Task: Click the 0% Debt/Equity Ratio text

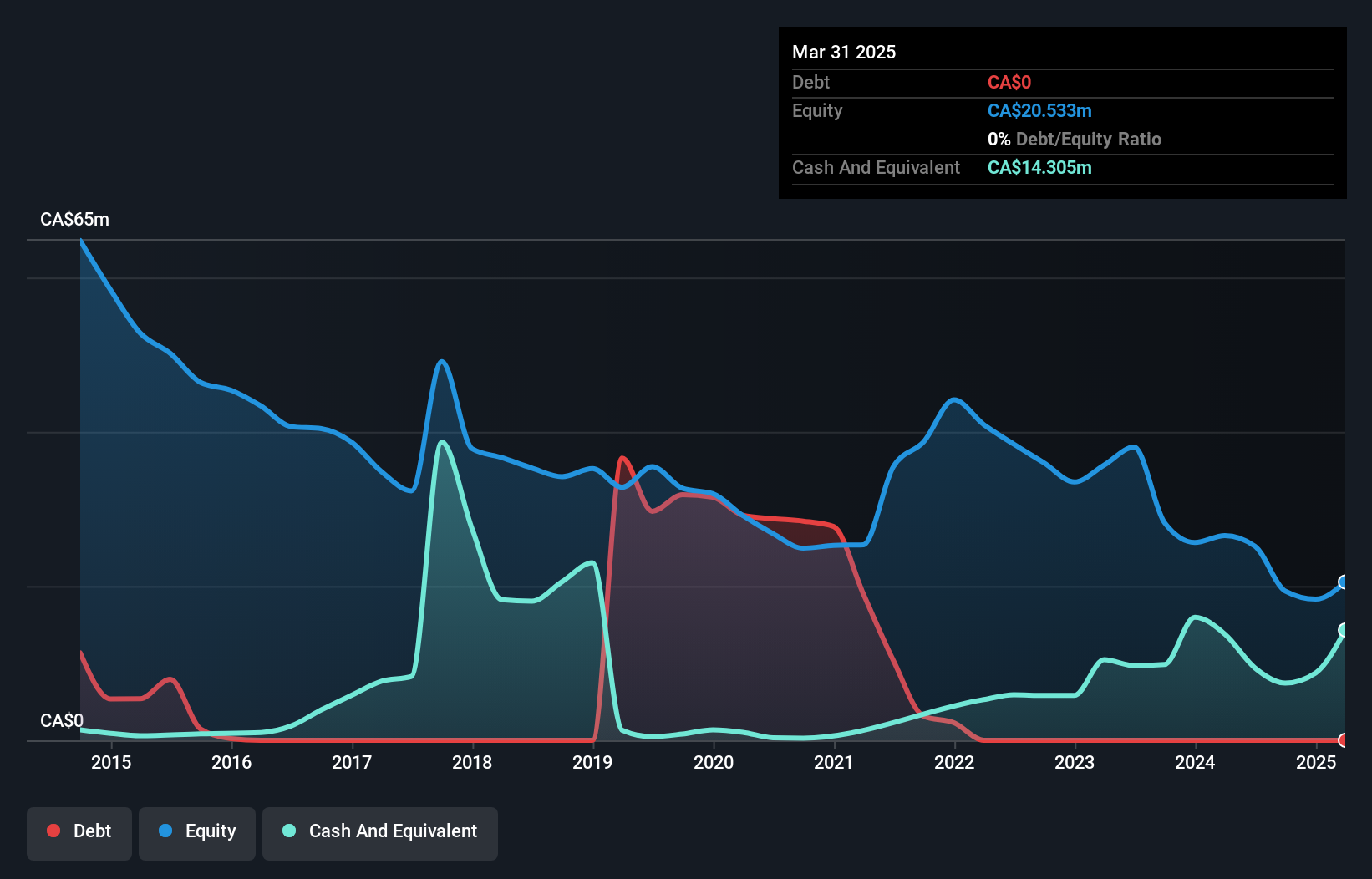Action: (x=1075, y=140)
